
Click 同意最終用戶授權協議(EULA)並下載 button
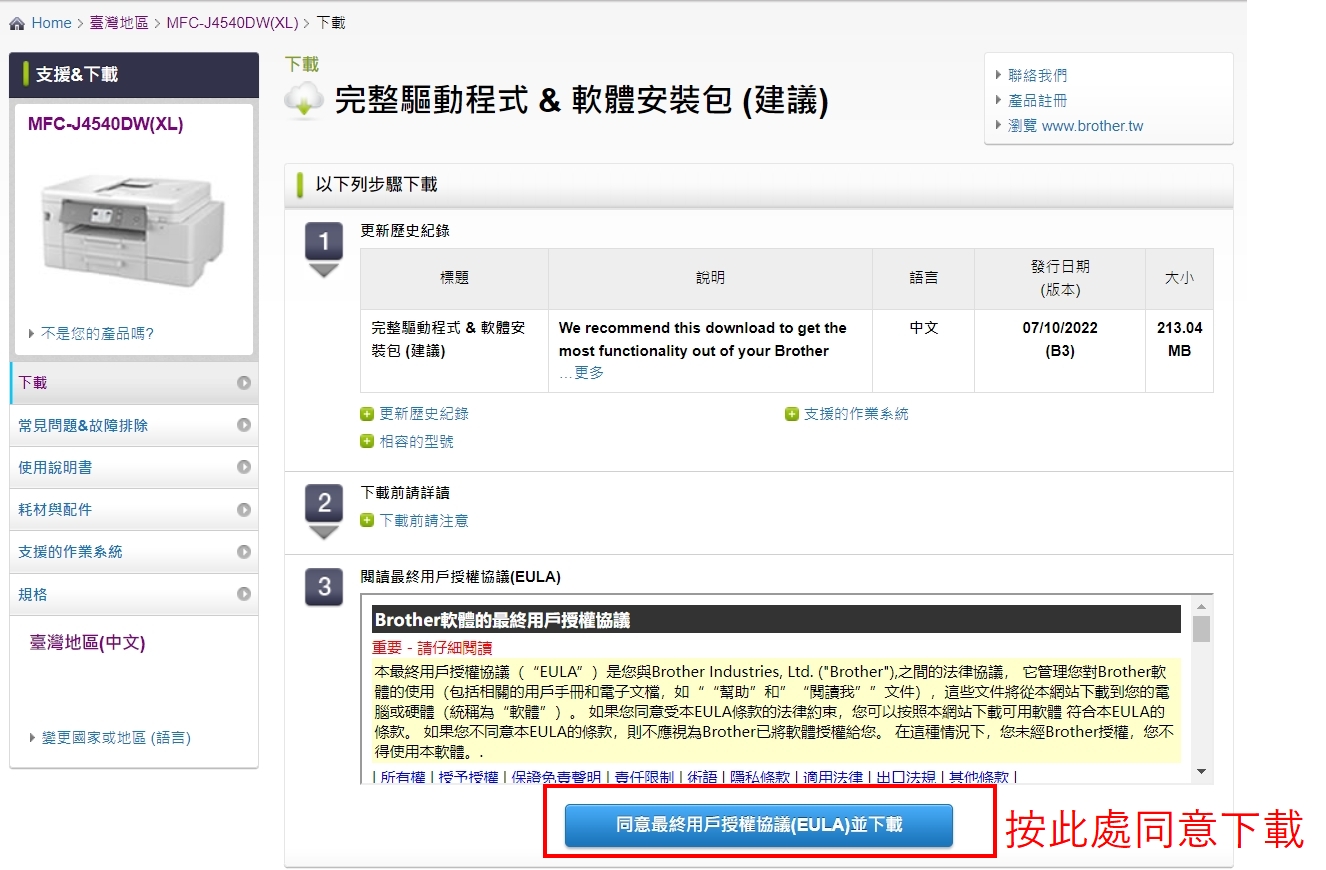(x=759, y=825)
